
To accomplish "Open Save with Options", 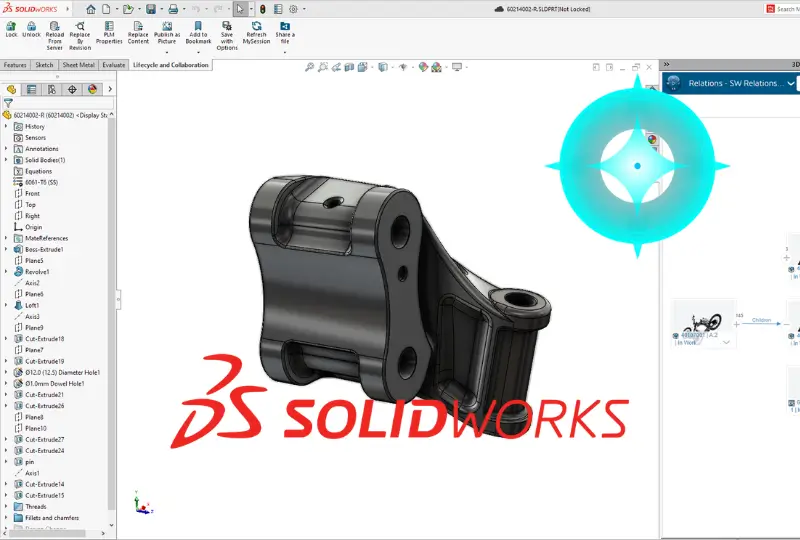I will 227,36.
